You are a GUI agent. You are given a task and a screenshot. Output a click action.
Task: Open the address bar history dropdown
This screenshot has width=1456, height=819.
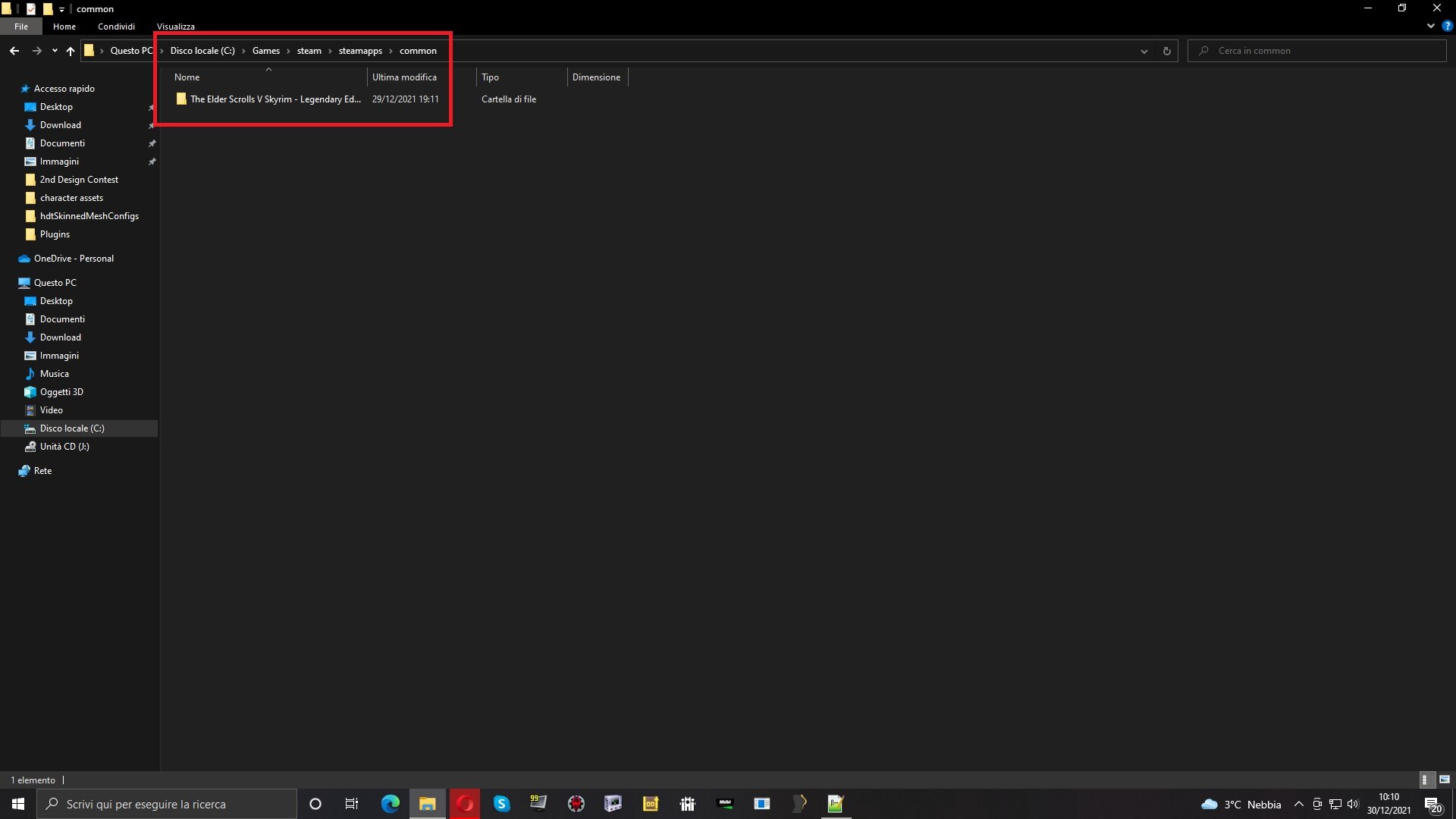(x=1144, y=51)
